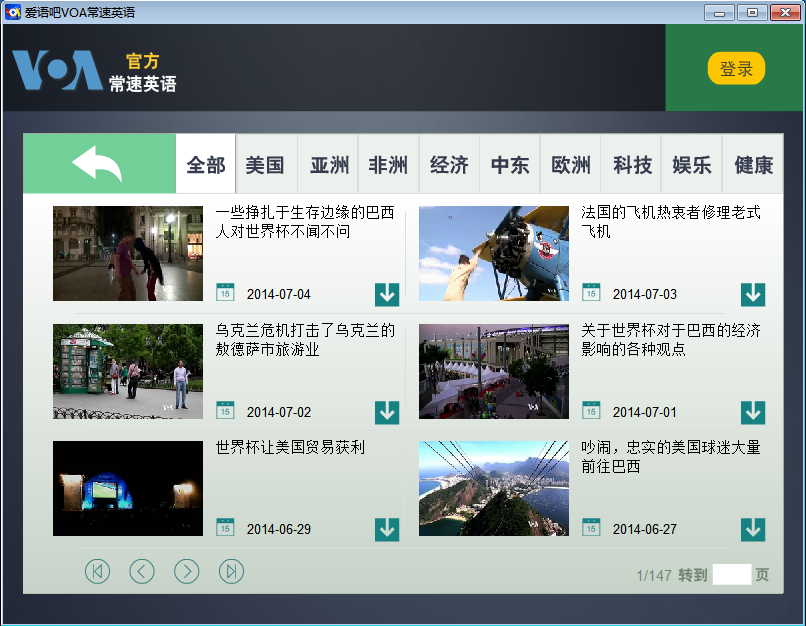Open thumbnail of Rio cable car view
The height and width of the screenshot is (626, 806).
tap(494, 488)
